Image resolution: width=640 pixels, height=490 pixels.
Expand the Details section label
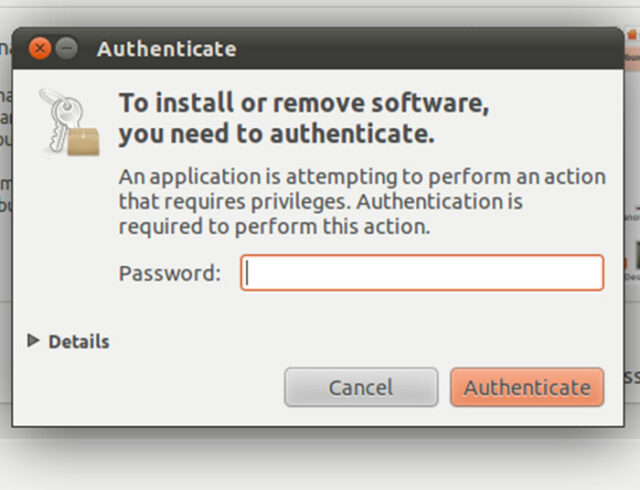click(x=79, y=342)
